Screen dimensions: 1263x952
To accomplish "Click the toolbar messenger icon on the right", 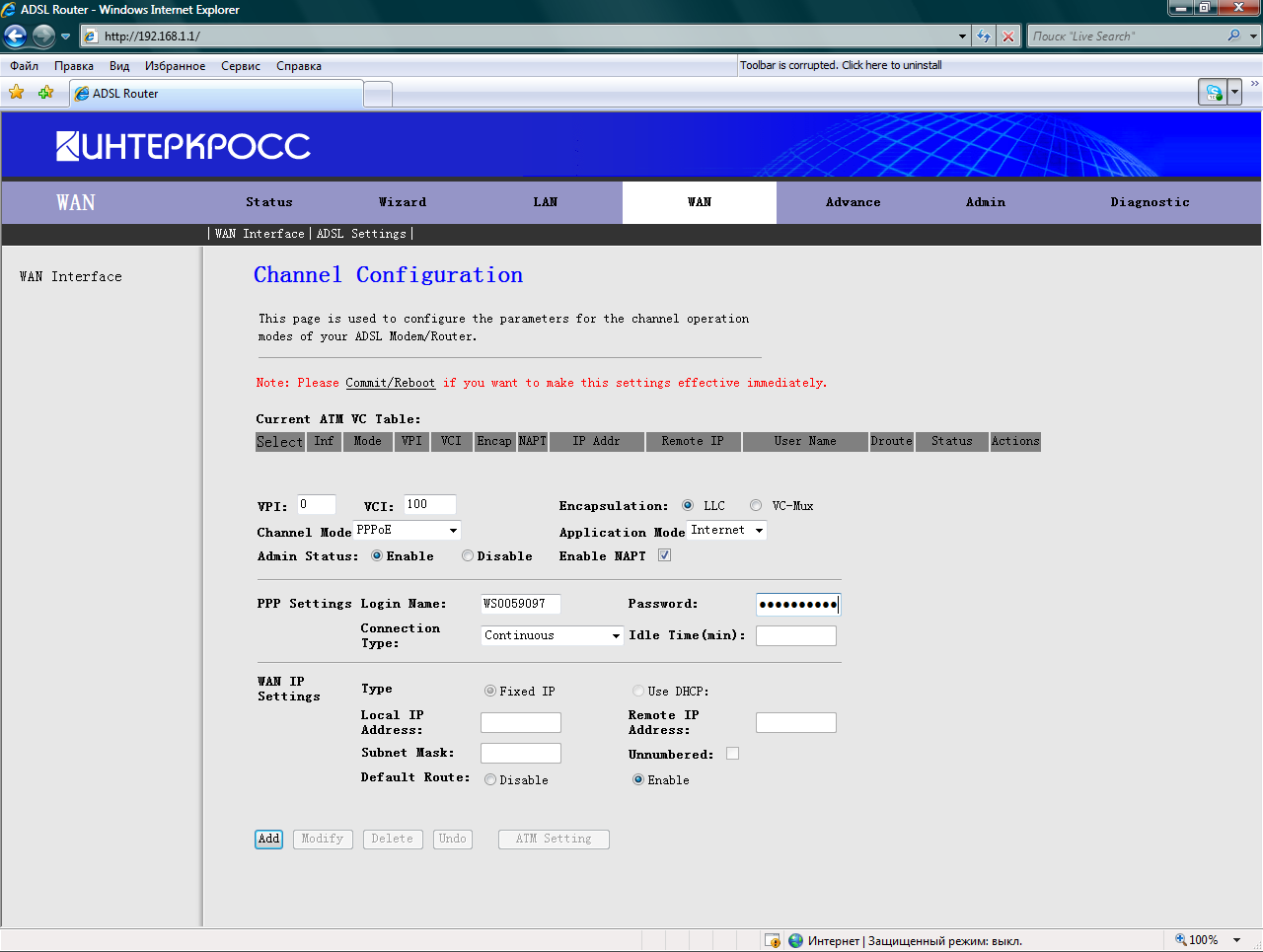I will 1214,93.
